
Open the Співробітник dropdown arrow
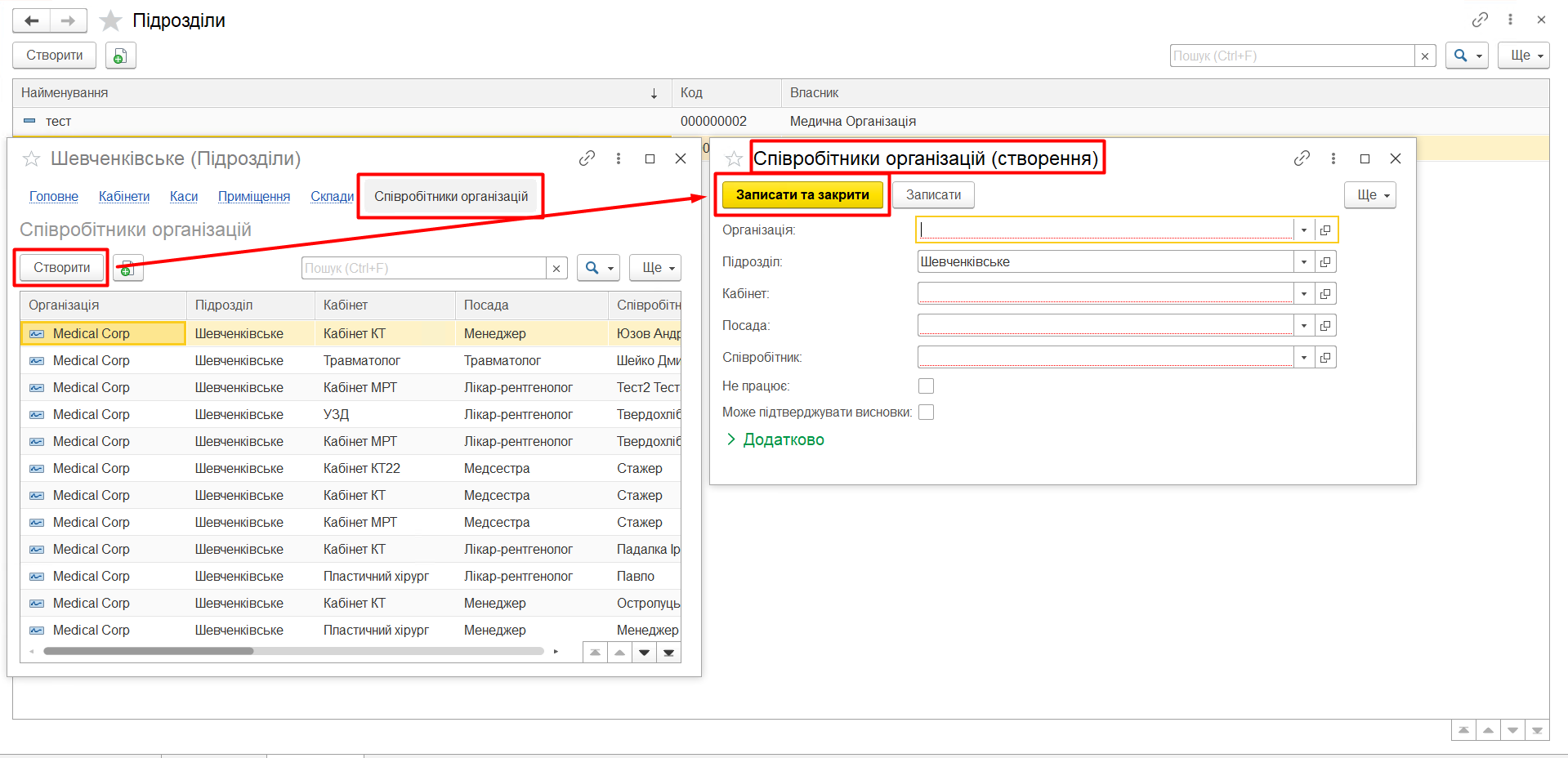tap(1304, 358)
